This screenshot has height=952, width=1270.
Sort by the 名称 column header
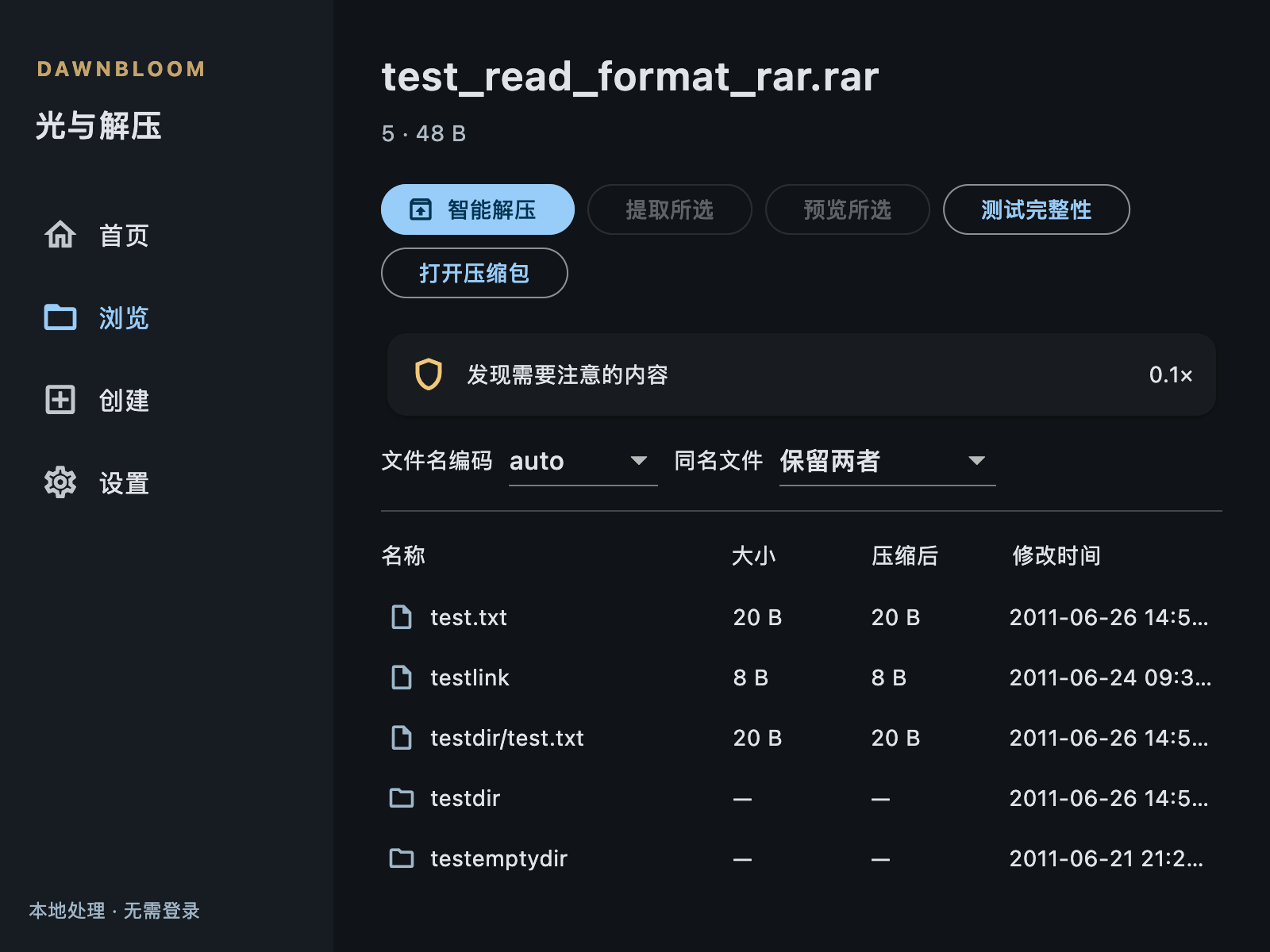click(x=403, y=555)
